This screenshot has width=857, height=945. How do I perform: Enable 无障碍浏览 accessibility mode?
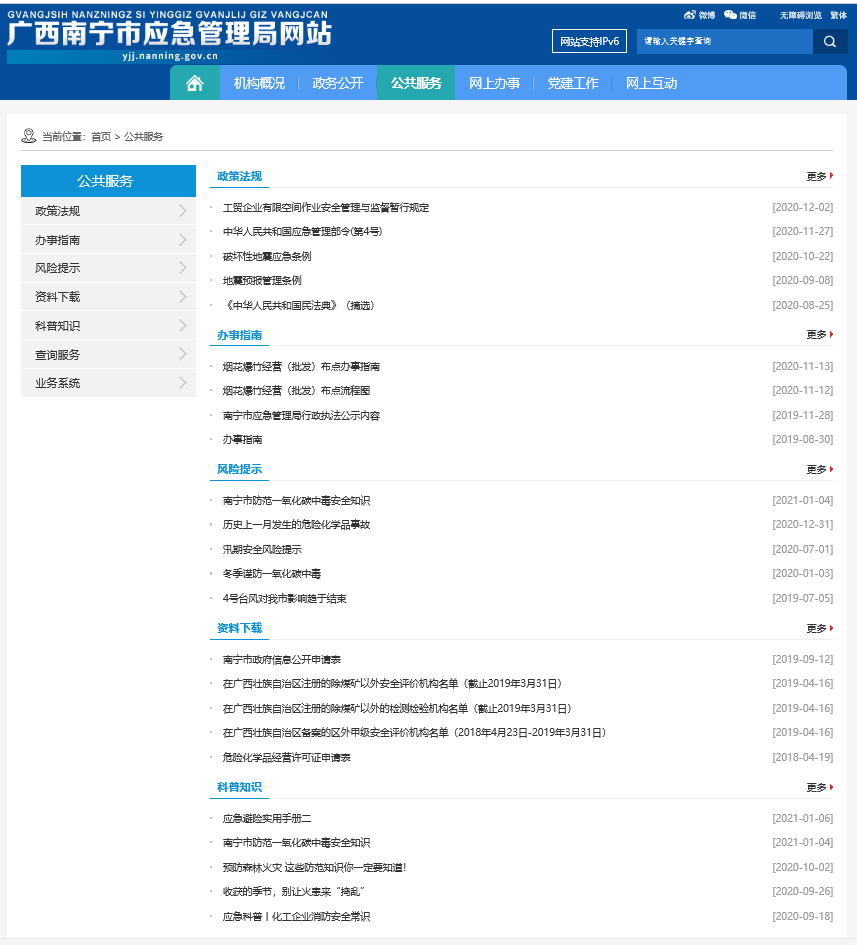point(800,16)
